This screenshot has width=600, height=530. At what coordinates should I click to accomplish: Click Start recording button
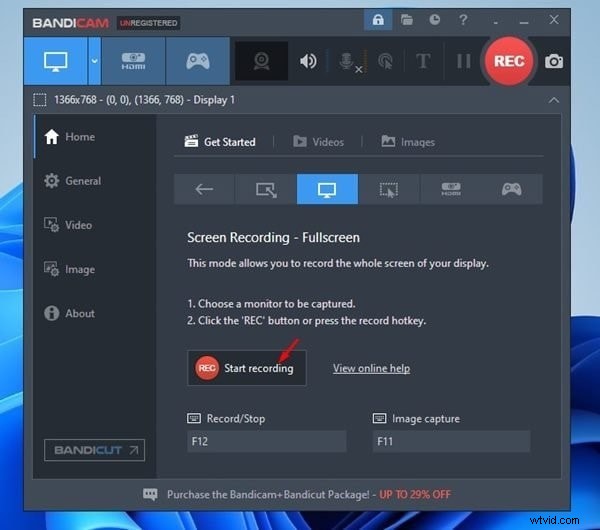pos(247,368)
